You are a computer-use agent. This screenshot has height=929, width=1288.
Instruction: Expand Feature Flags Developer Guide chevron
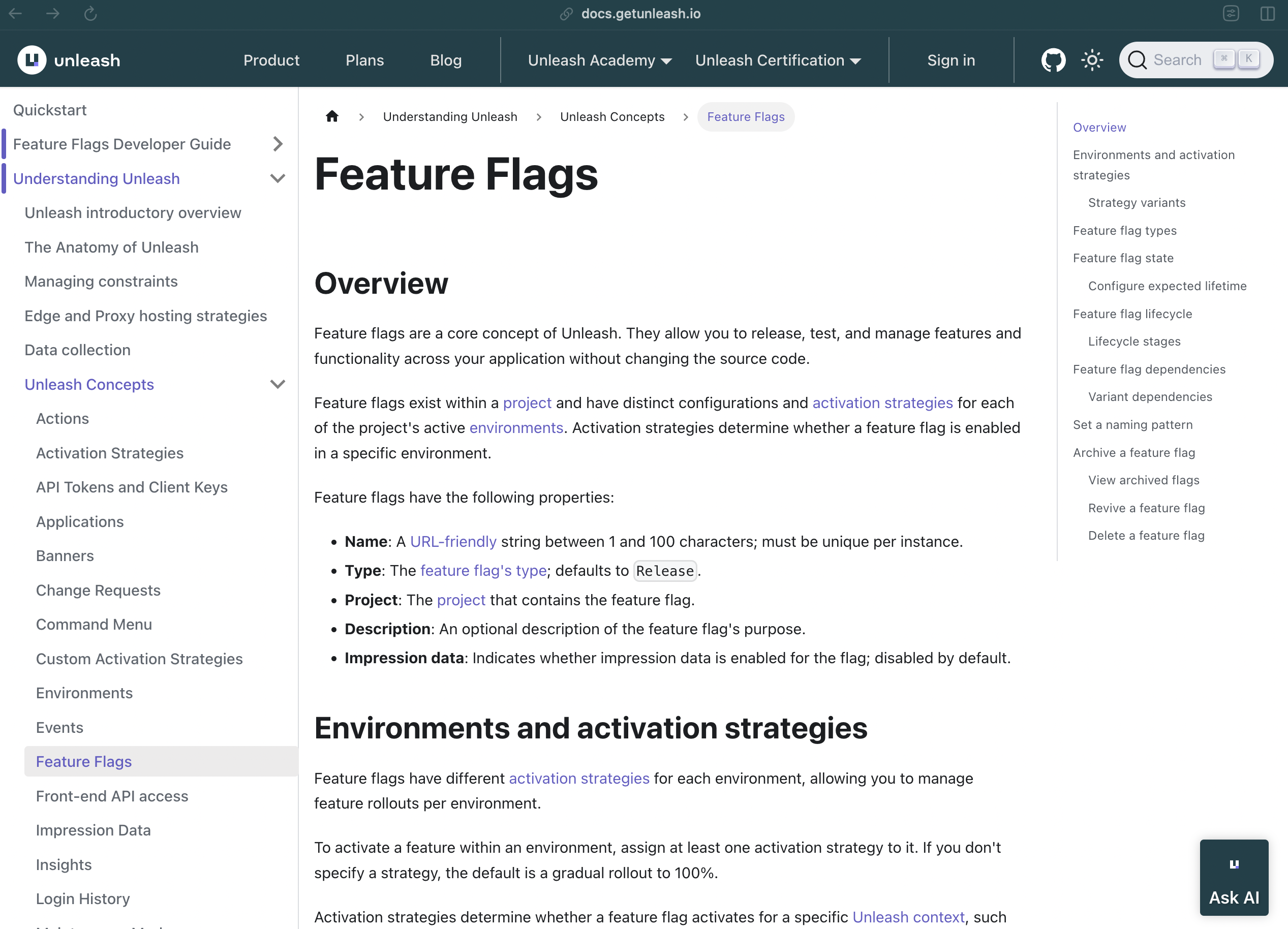(x=277, y=144)
